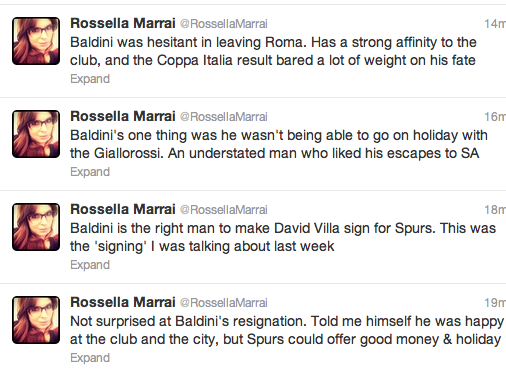Expand the tweet about Giallorossi holiday

point(90,172)
